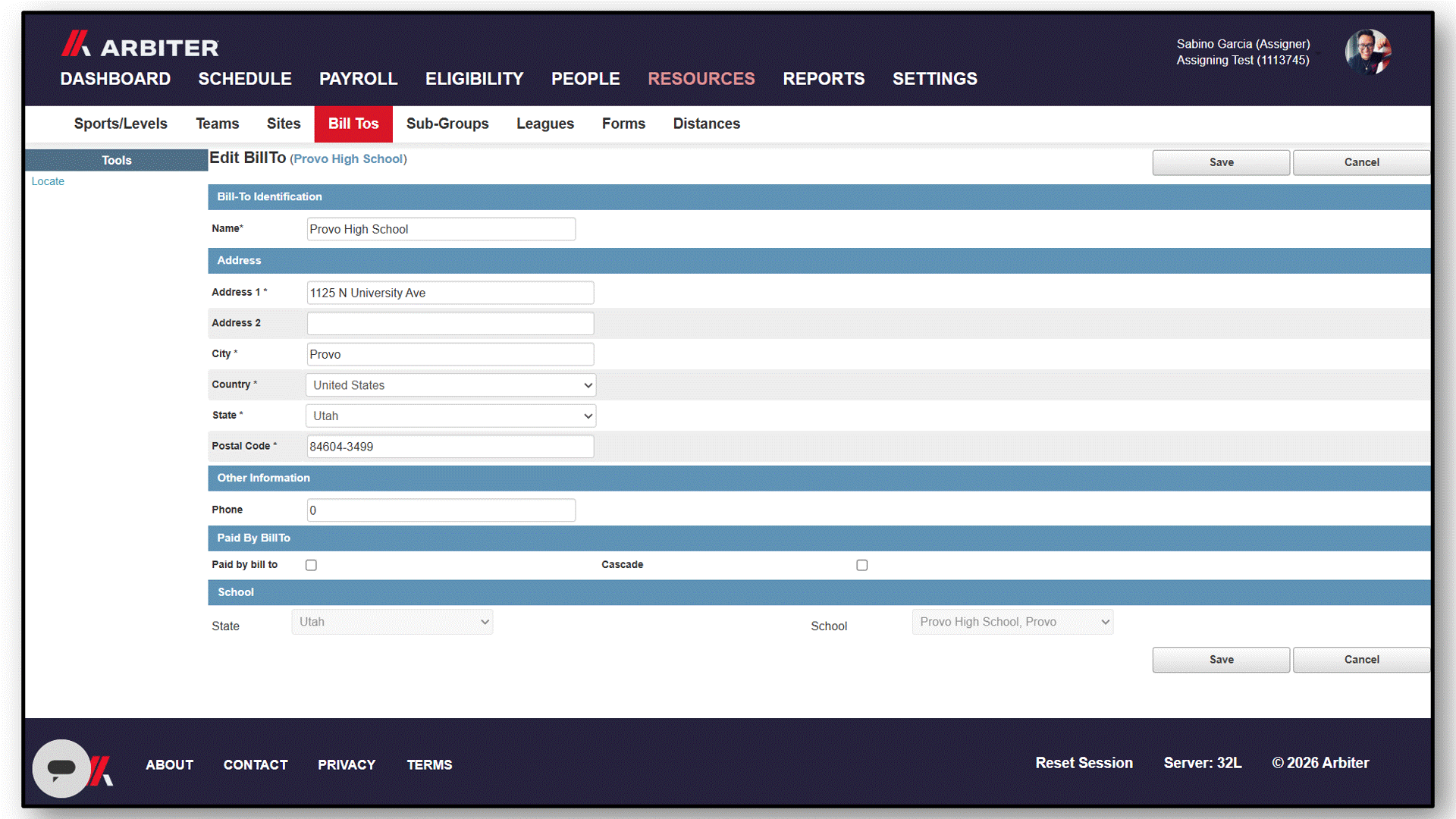
Task: Click the Arbiter logo in header
Action: tap(140, 45)
